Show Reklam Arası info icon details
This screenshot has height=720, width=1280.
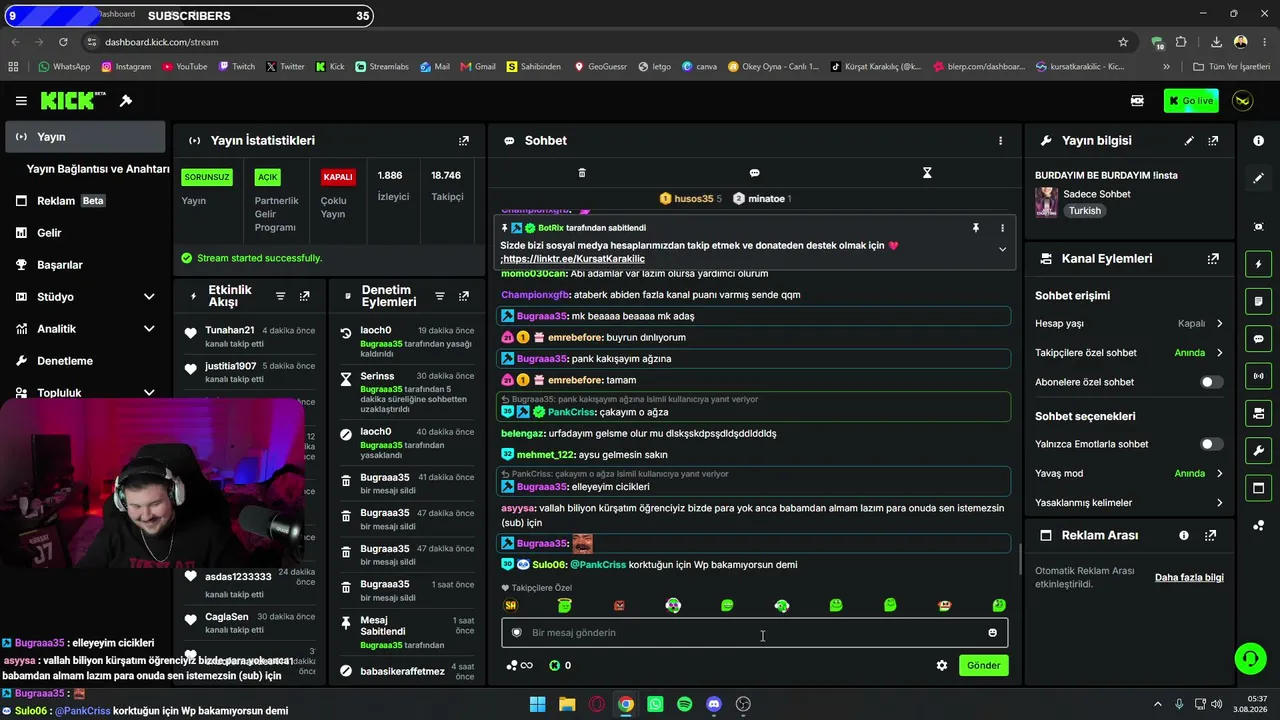1184,536
